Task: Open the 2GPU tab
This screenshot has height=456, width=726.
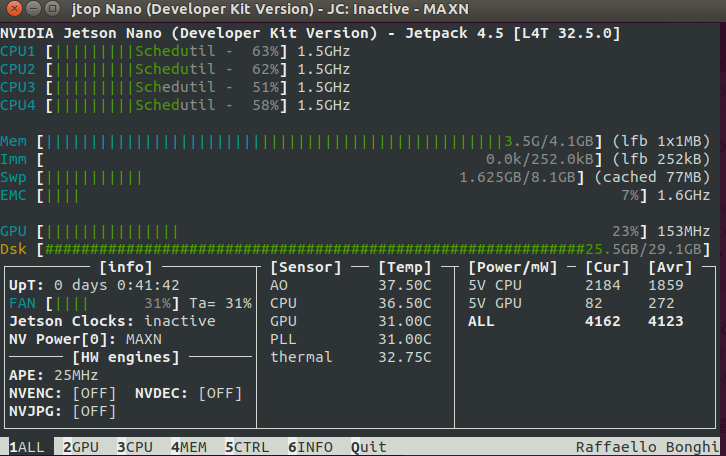Action: click(x=81, y=447)
